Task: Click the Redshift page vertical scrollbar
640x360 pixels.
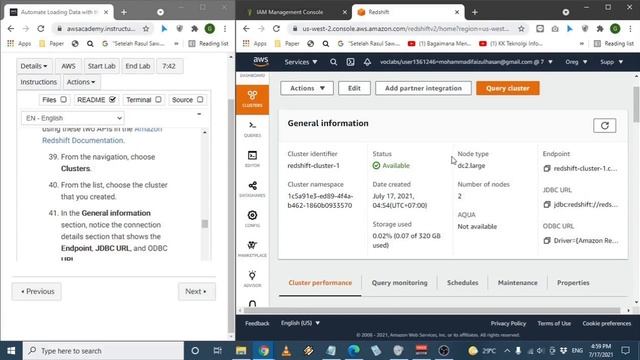Action: coord(636,104)
